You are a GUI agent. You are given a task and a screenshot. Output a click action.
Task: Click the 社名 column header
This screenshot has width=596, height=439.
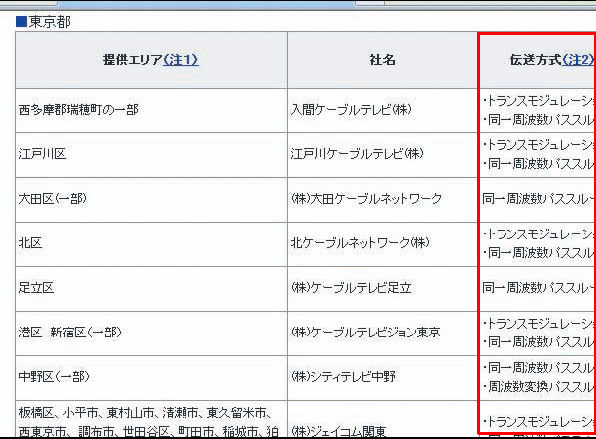point(382,60)
